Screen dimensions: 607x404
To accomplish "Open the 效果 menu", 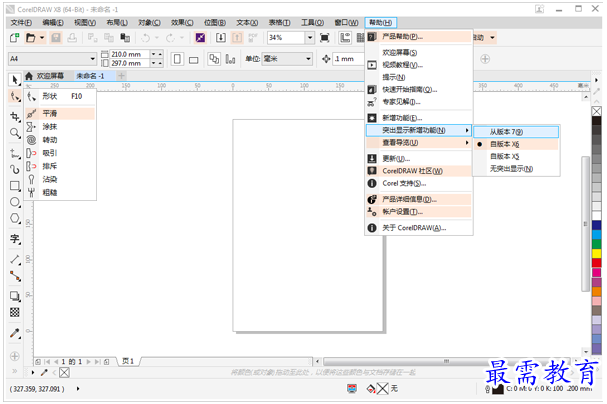I will [182, 23].
